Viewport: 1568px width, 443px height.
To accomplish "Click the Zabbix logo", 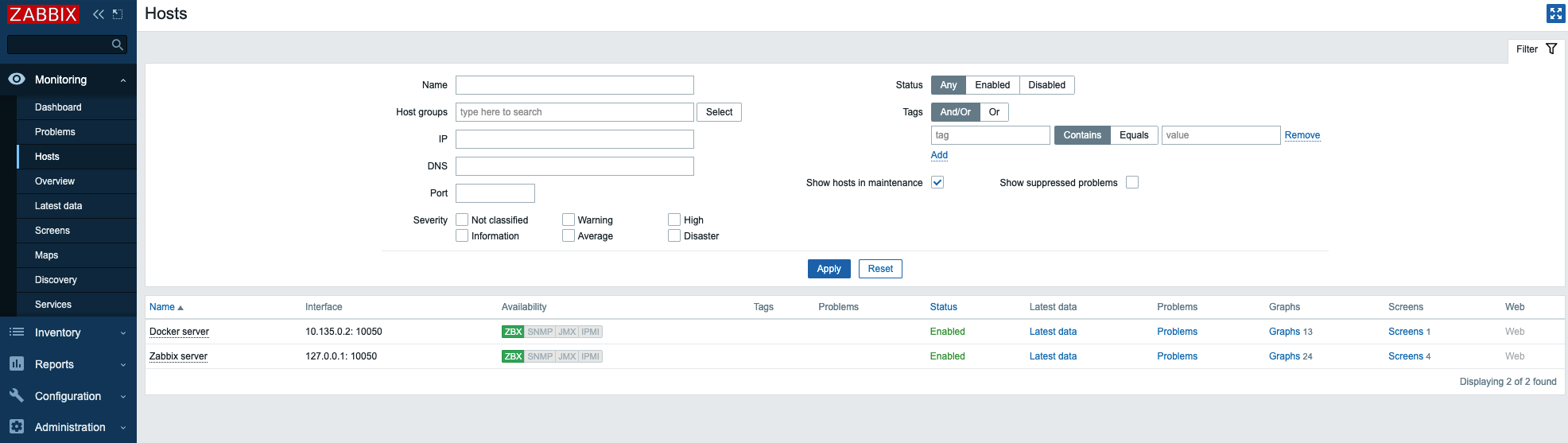I will click(x=43, y=14).
